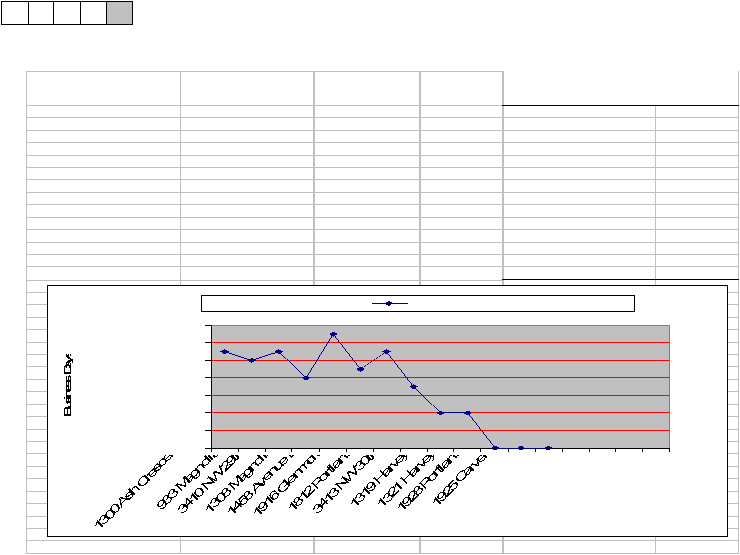The height and width of the screenshot is (555, 740).
Task: Click the last data point on the chart baseline
Action: pos(548,448)
